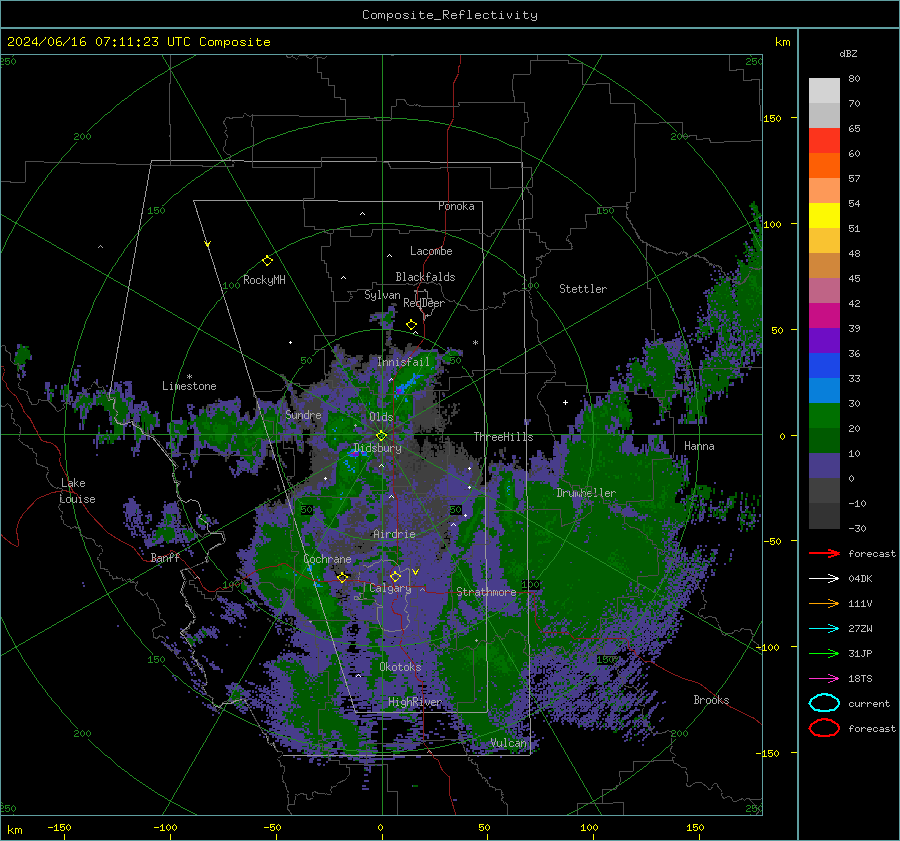
Task: Click yellow diamond marker below RedDeer
Action: click(x=411, y=325)
